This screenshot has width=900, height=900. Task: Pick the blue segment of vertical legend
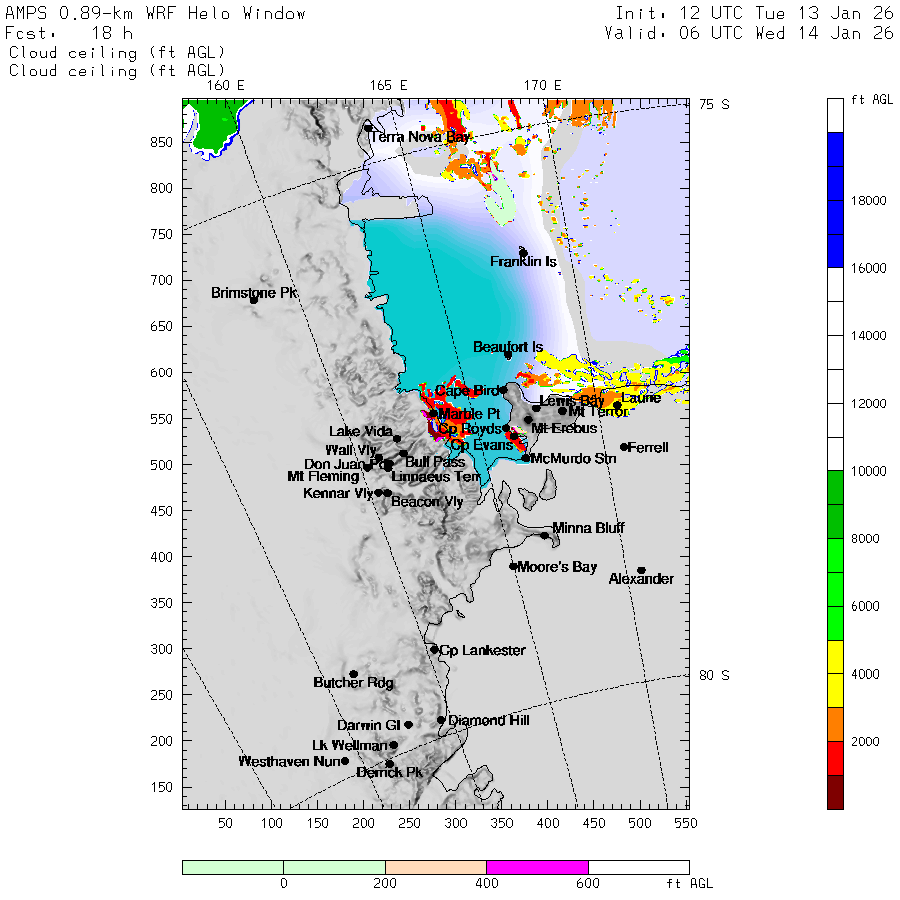coord(841,200)
